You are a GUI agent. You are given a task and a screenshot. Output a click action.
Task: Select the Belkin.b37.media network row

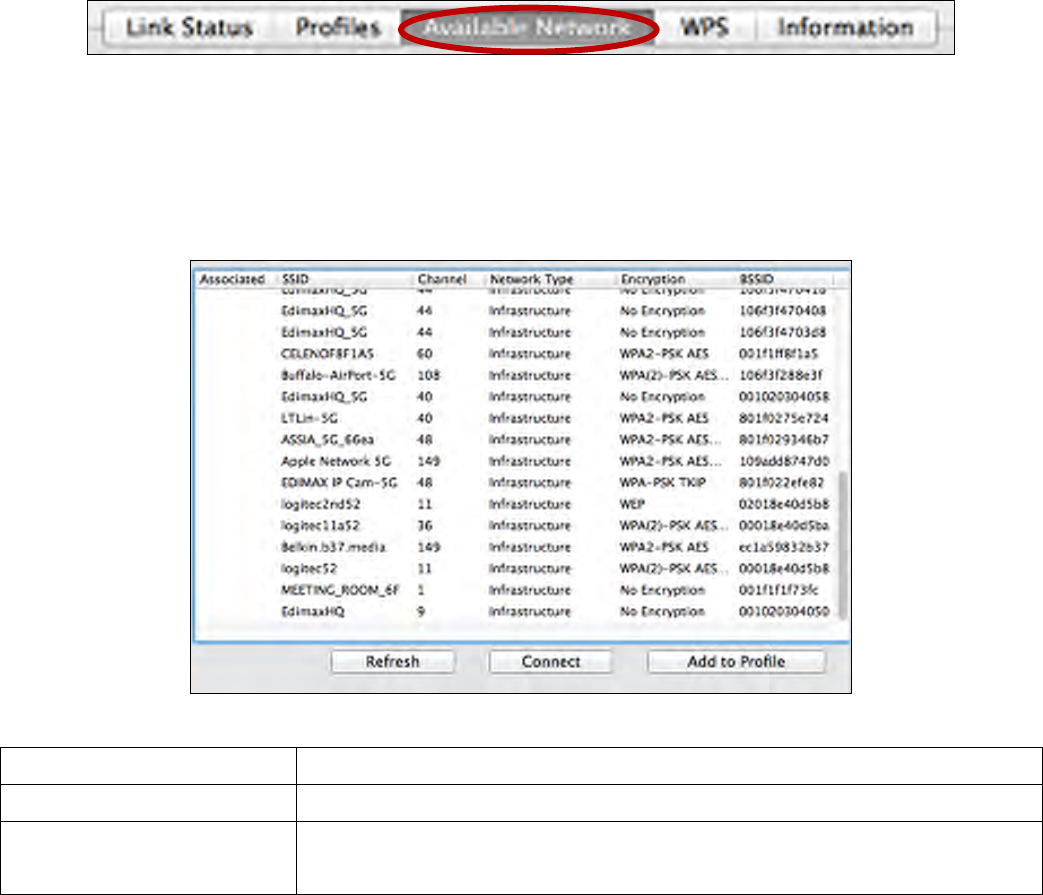(x=516, y=547)
